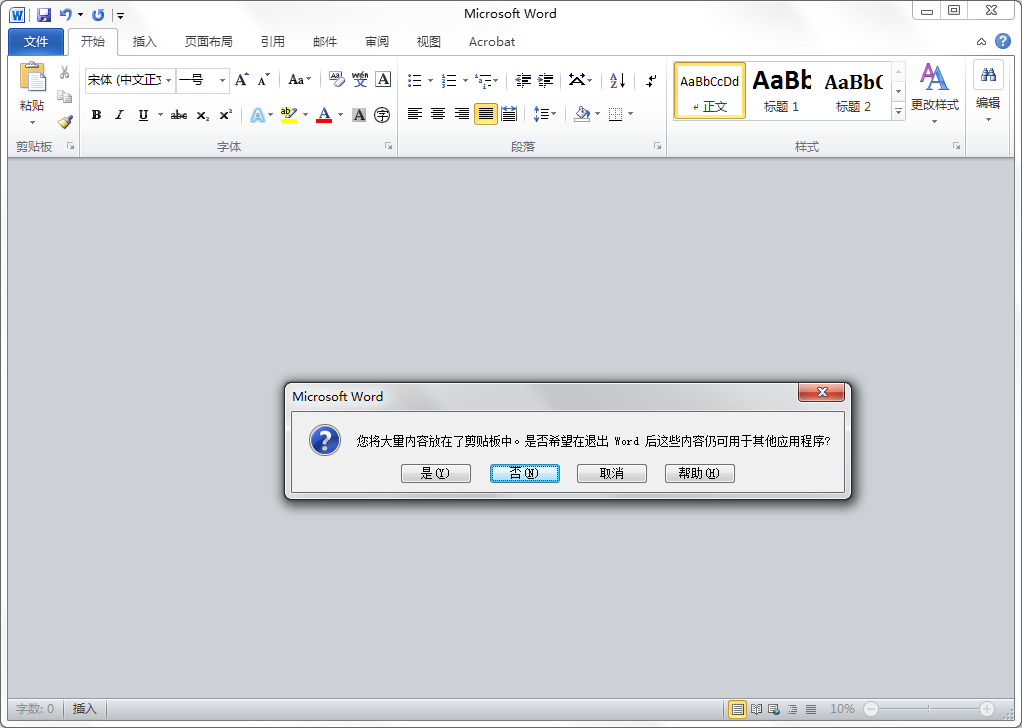1022x728 pixels.
Task: Apply the 标题 2 style
Action: [x=853, y=91]
